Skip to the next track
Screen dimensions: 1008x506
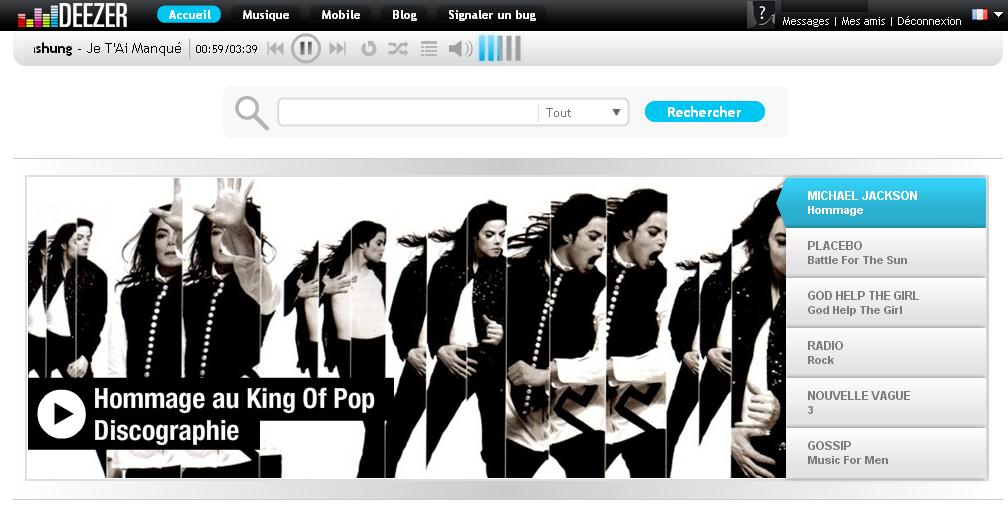point(338,48)
